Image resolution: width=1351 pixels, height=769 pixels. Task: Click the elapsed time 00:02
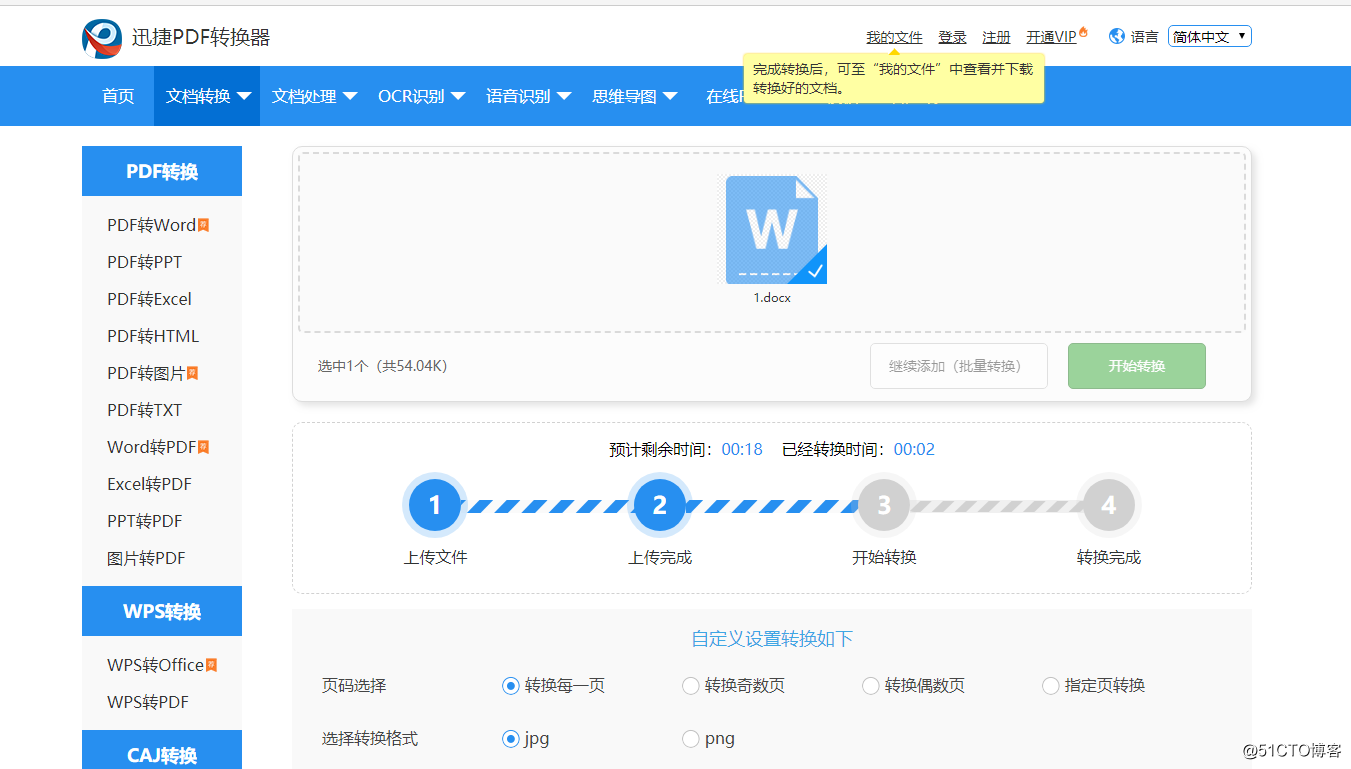[914, 450]
